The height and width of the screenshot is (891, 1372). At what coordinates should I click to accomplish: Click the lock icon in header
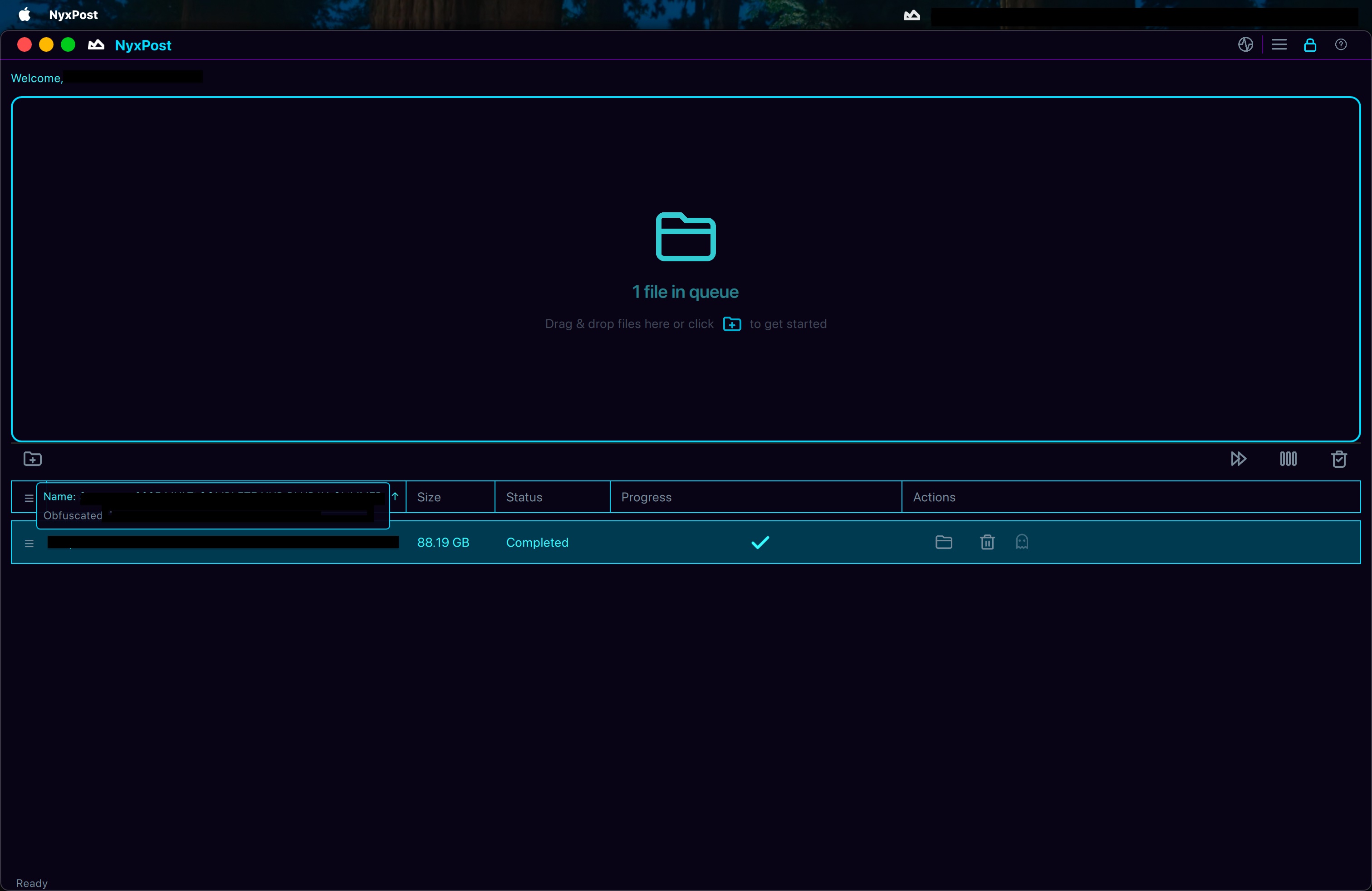(x=1310, y=44)
